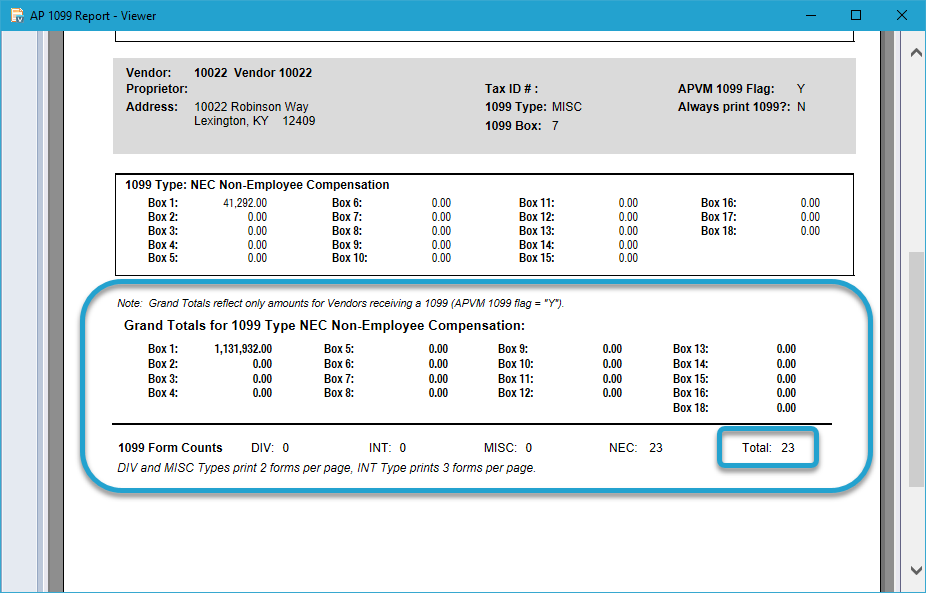Image resolution: width=926 pixels, height=593 pixels.
Task: Click the vertical scrollbar down arrow
Action: coord(916,570)
